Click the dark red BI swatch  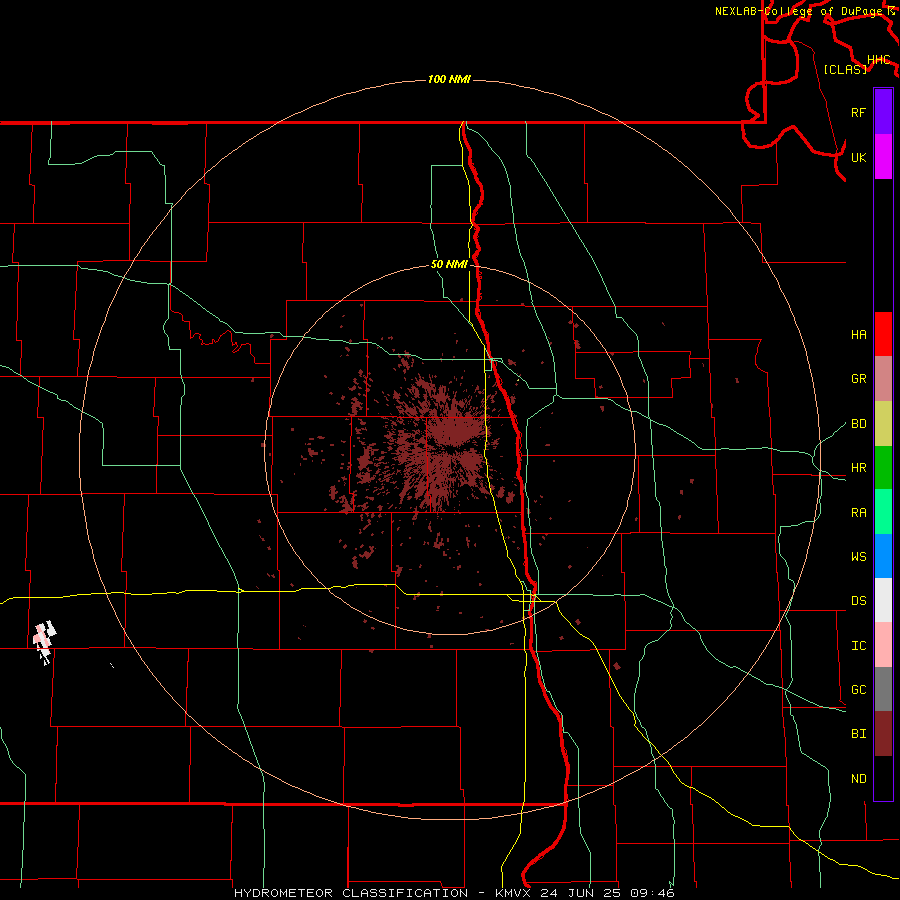pyautogui.click(x=883, y=734)
